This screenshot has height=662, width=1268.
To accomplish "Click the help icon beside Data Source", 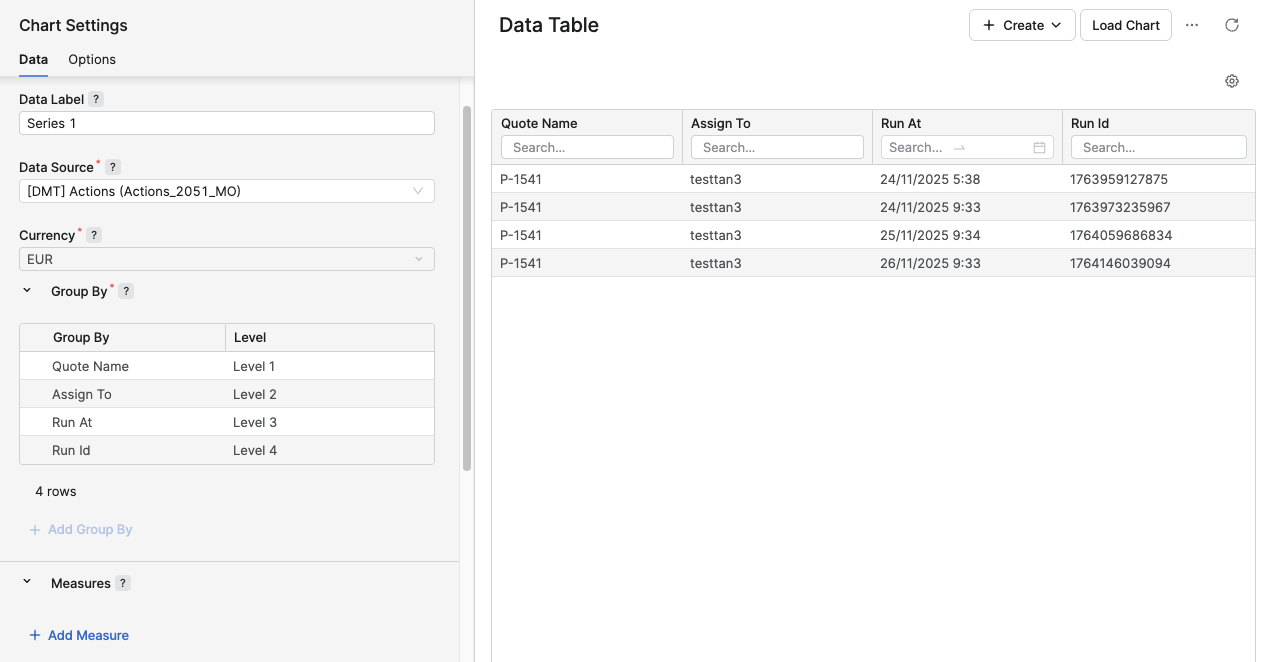I will (113, 167).
